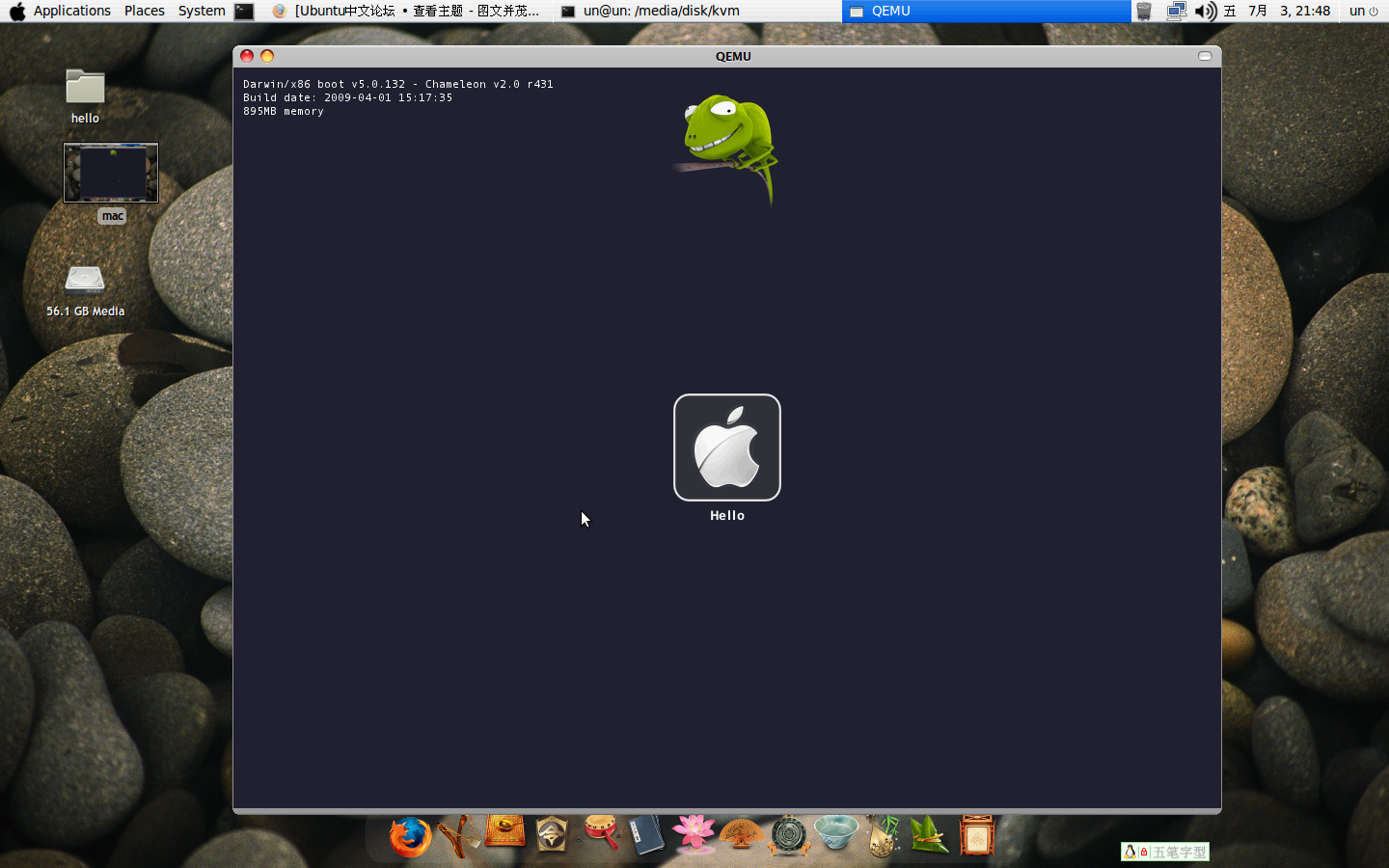Click the golden spoon tray dock icon
The height and width of the screenshot is (868, 1389).
pos(504,832)
